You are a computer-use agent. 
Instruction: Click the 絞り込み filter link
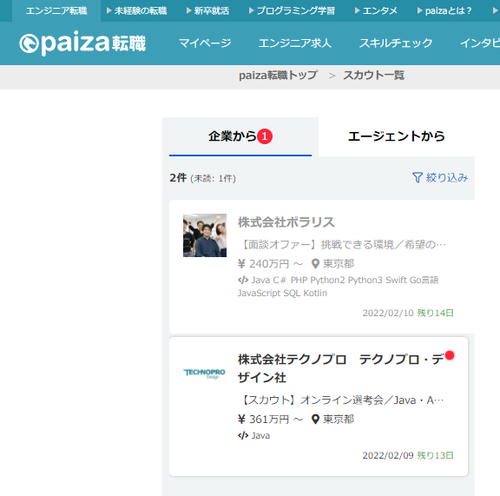(440, 177)
